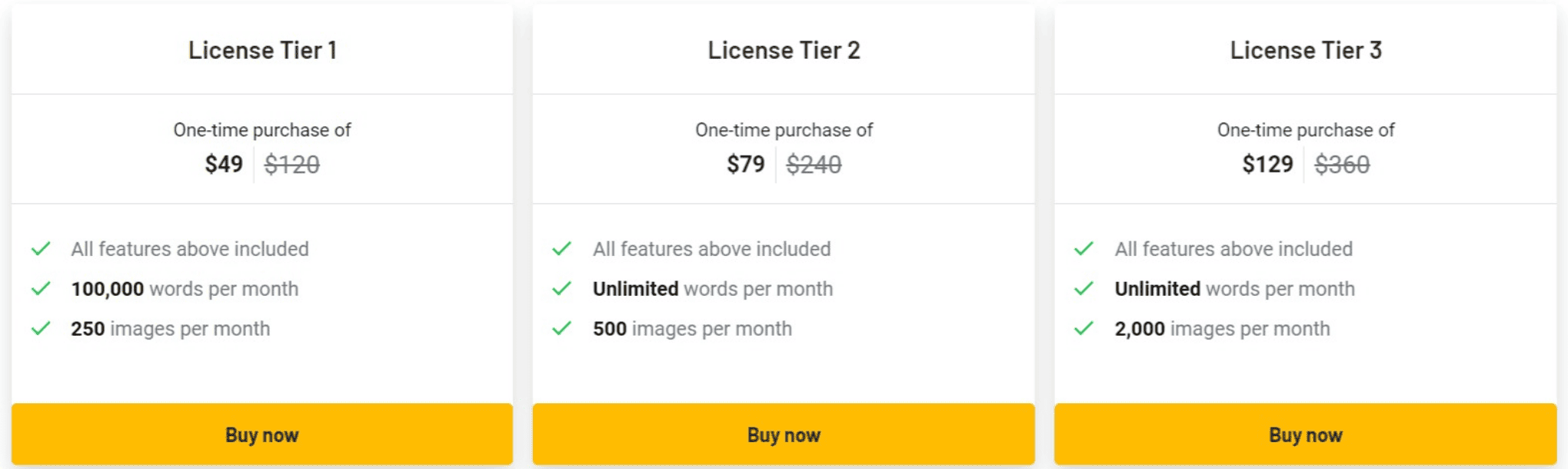
Task: Click checkmark beside 100,000 words per month
Action: point(41,289)
